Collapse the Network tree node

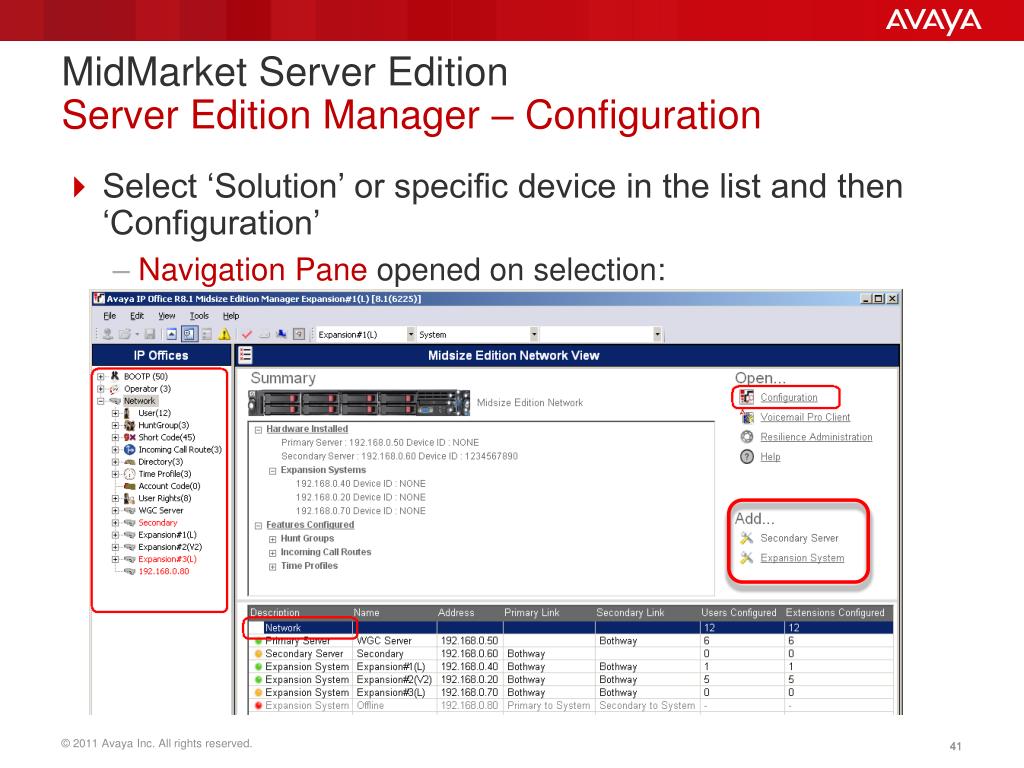coord(101,401)
